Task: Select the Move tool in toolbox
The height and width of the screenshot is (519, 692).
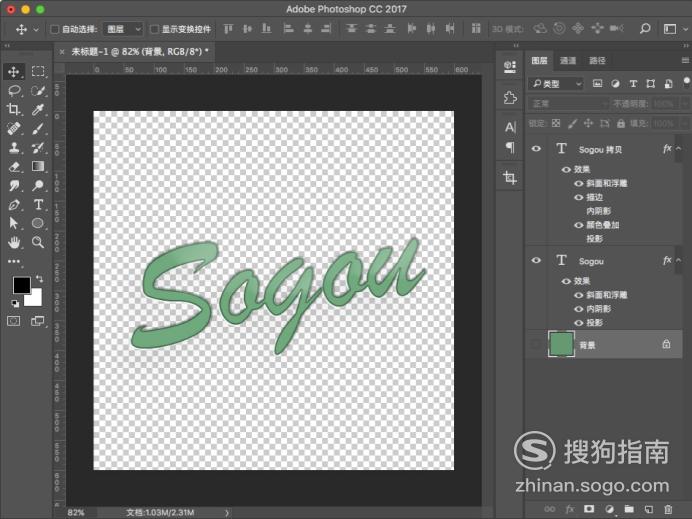Action: click(14, 71)
